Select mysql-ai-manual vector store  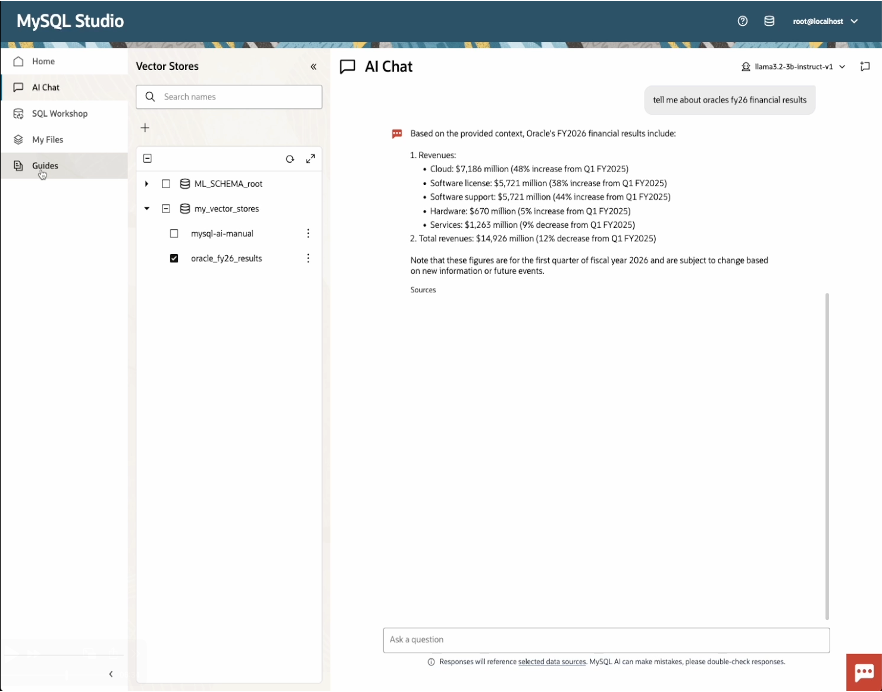222,233
